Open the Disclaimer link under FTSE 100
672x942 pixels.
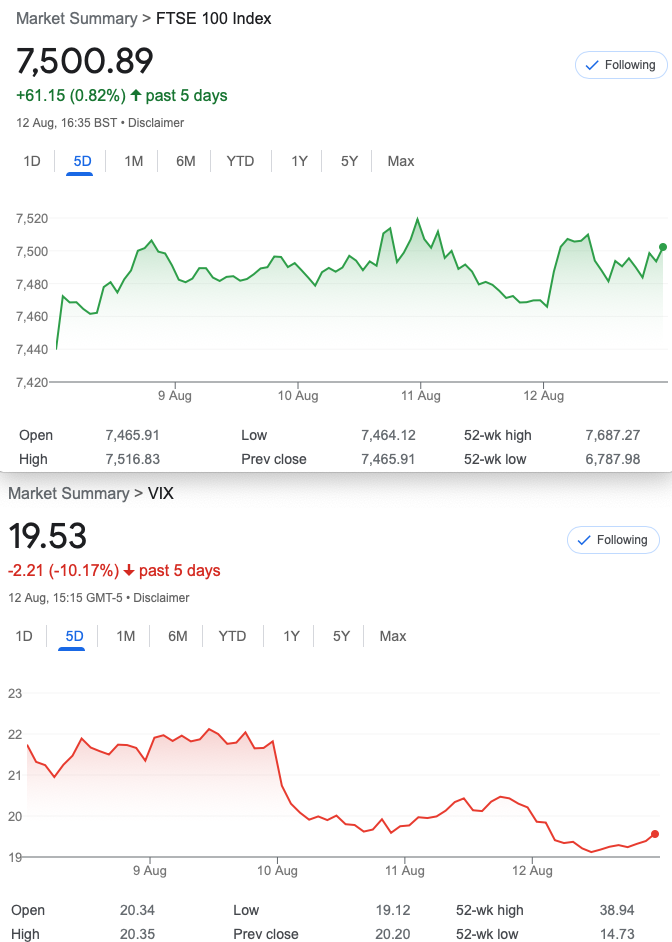[156, 123]
